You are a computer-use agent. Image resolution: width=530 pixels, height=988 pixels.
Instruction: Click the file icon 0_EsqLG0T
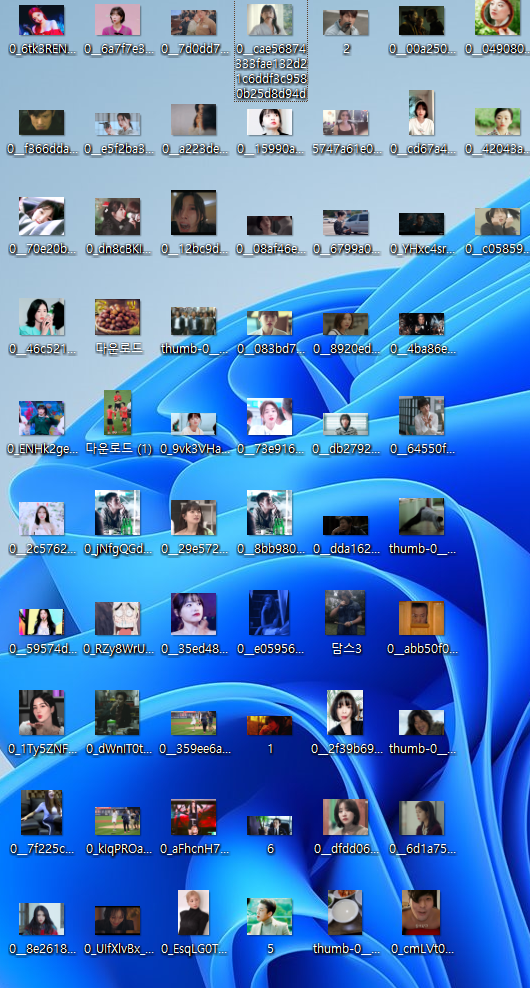[x=193, y=912]
